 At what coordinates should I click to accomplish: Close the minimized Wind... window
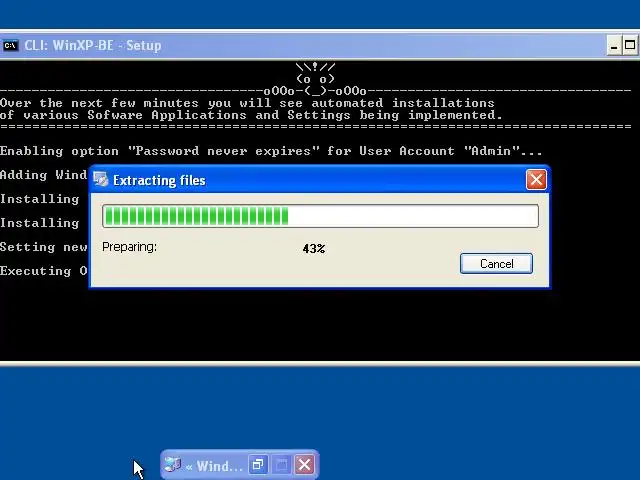click(x=304, y=464)
